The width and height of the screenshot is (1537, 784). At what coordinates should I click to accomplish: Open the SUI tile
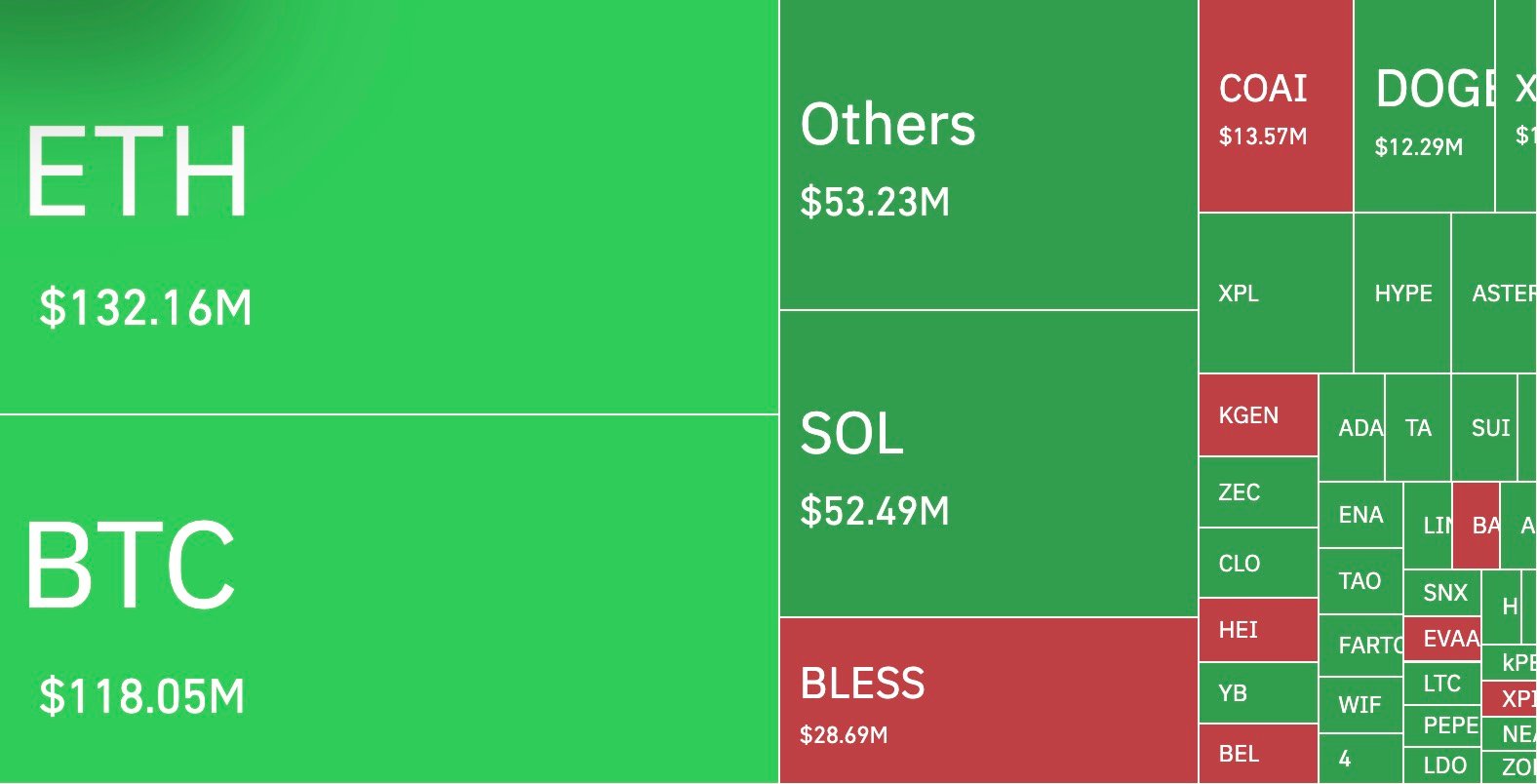pyautogui.click(x=1484, y=428)
